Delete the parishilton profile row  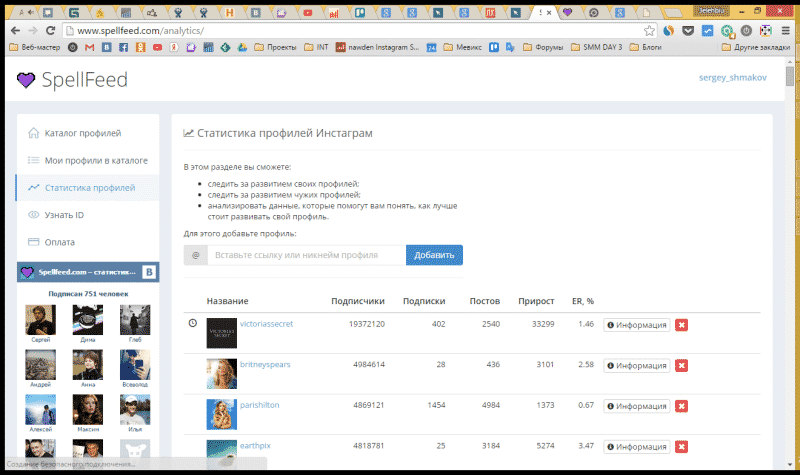pyautogui.click(x=681, y=406)
